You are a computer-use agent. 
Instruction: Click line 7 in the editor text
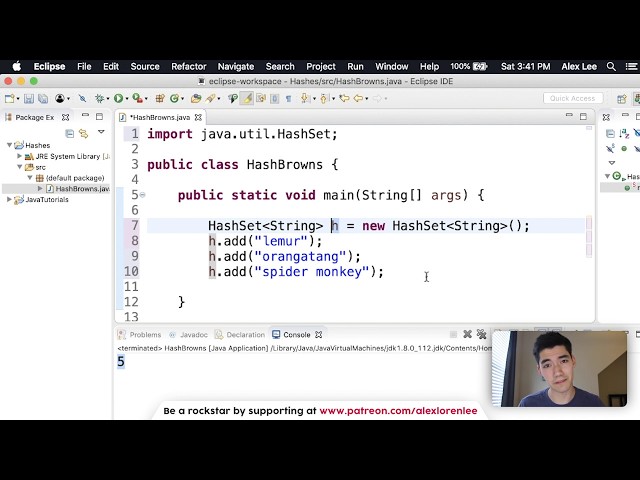click(x=369, y=225)
